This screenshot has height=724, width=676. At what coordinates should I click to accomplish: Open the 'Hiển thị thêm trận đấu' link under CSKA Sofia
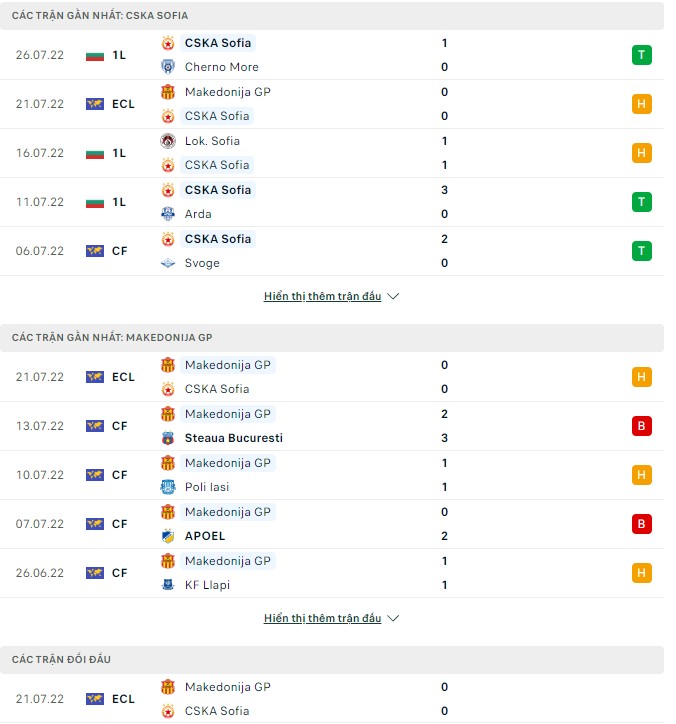pos(322,297)
